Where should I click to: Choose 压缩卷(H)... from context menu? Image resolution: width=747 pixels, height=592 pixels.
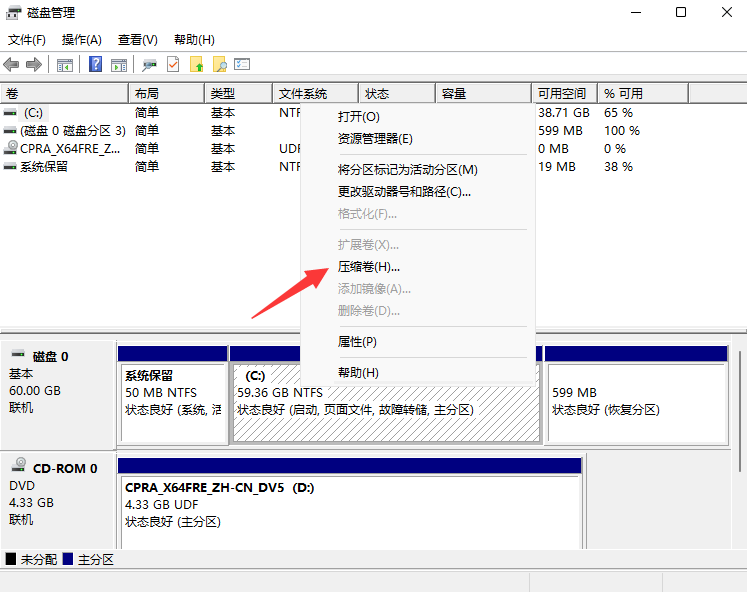tap(369, 267)
